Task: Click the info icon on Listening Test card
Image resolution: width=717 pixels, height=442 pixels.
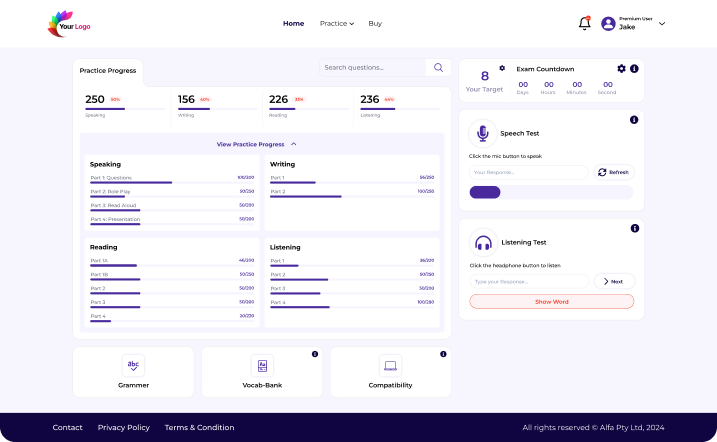Action: [634, 229]
